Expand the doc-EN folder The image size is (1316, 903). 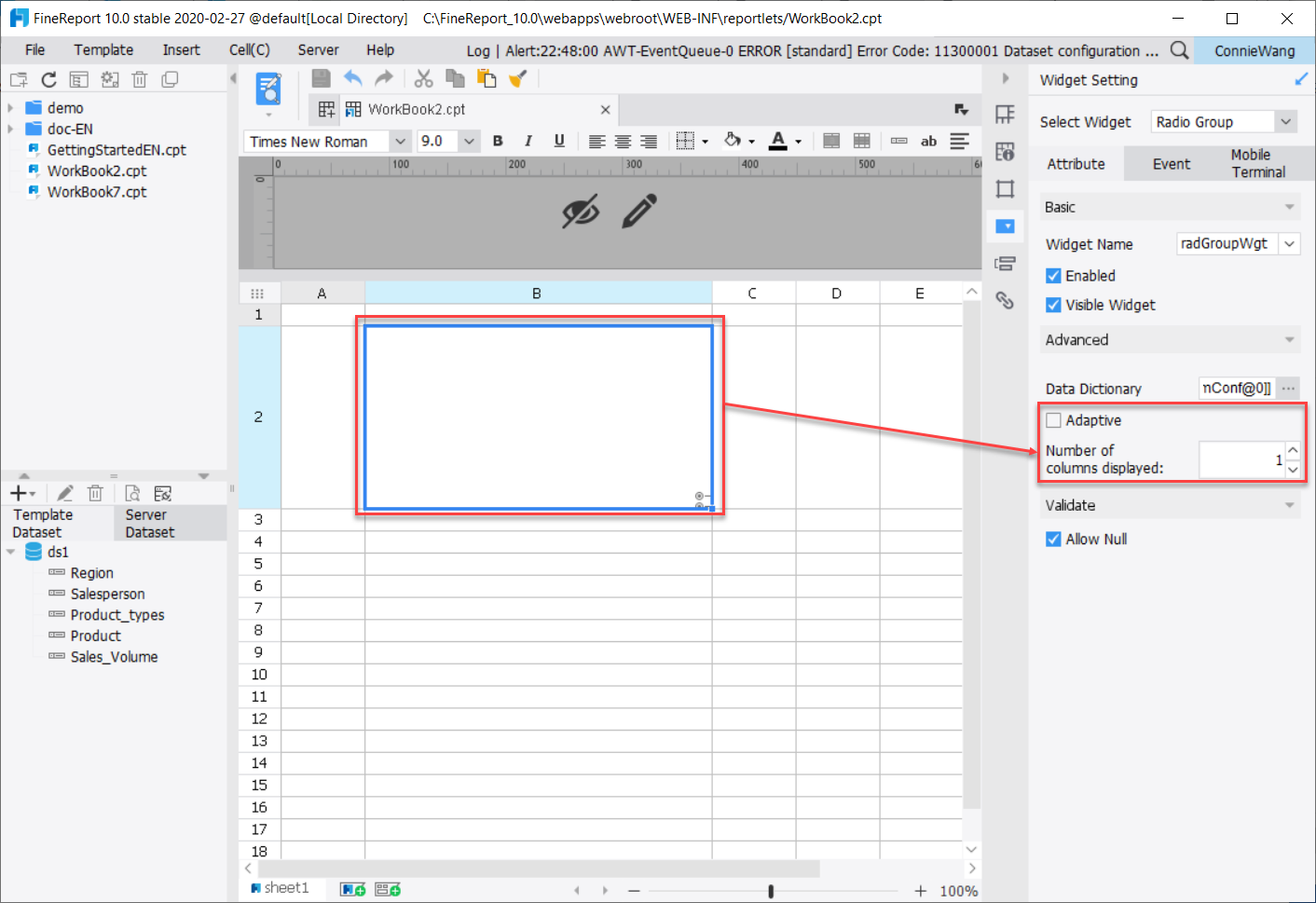pos(10,129)
